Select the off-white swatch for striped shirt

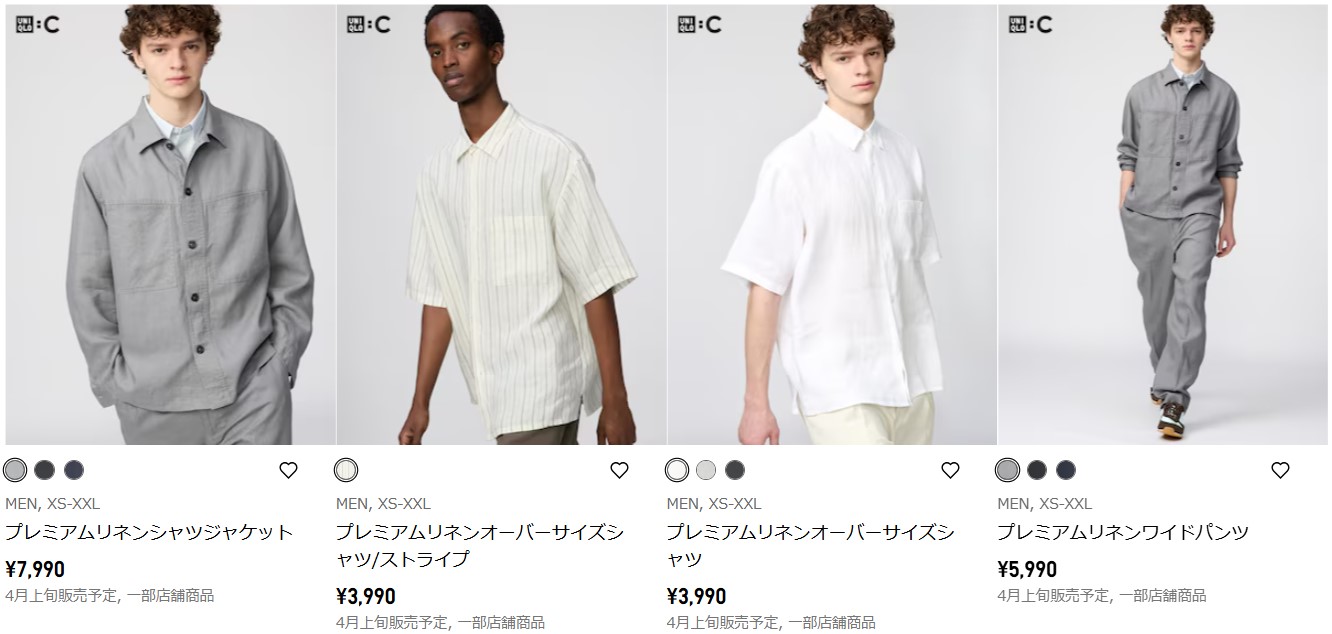(x=346, y=470)
